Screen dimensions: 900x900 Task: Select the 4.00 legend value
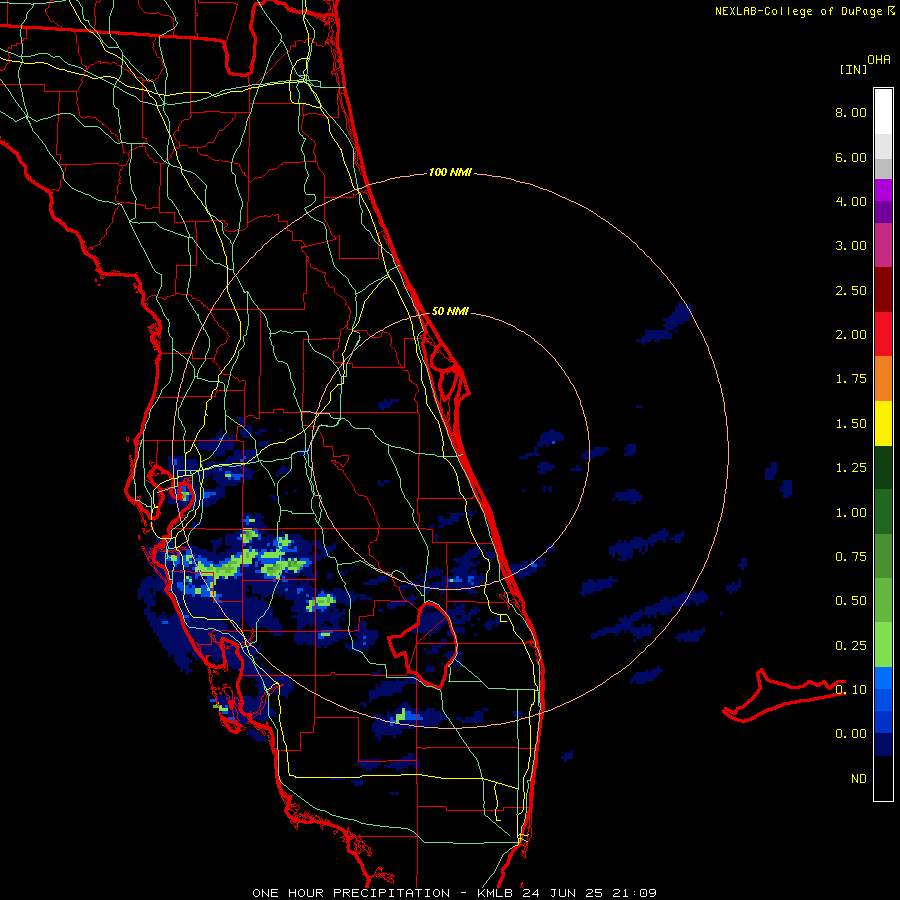click(851, 201)
